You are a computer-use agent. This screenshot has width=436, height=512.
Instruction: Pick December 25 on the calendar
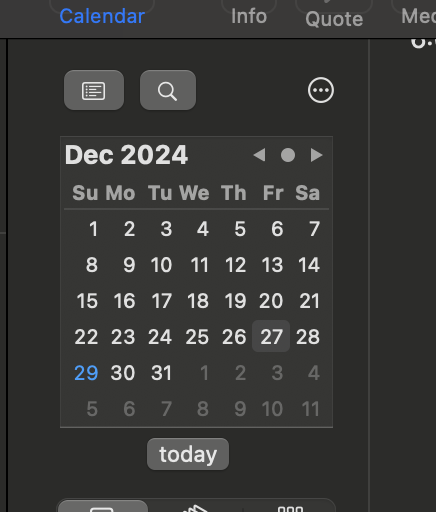(x=197, y=336)
